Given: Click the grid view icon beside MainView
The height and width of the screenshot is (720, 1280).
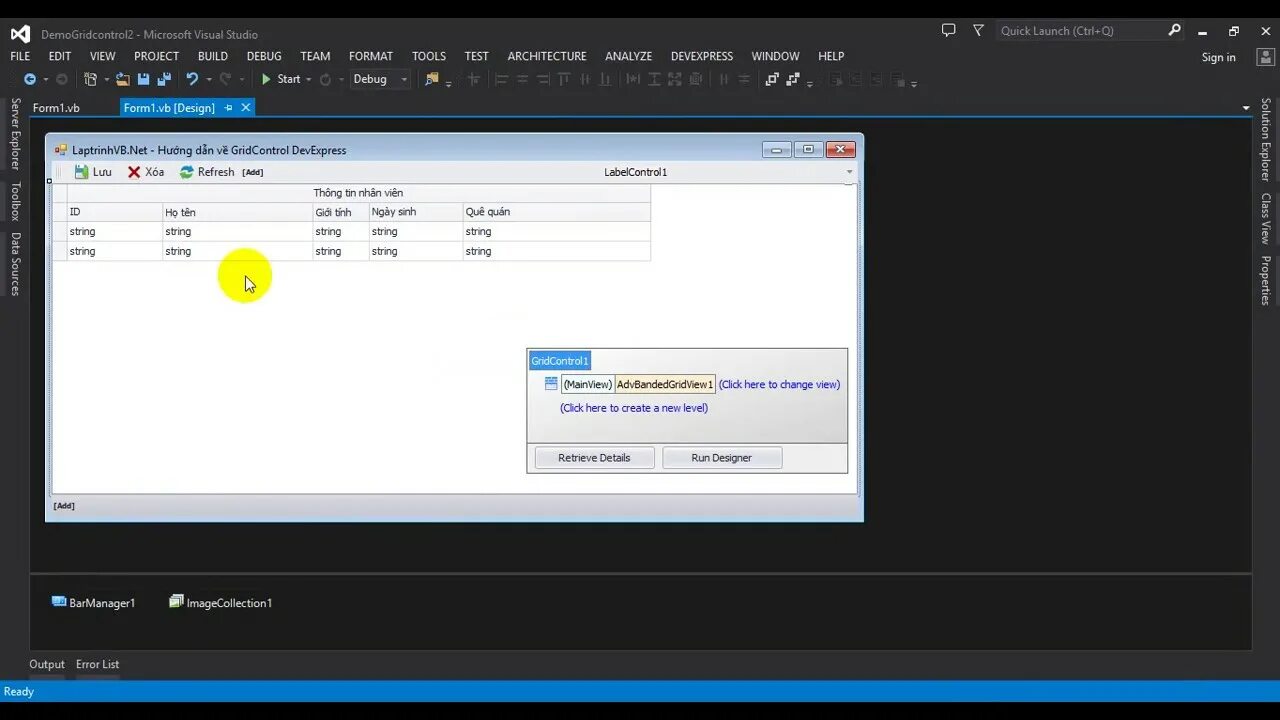Looking at the screenshot, I should (x=551, y=384).
